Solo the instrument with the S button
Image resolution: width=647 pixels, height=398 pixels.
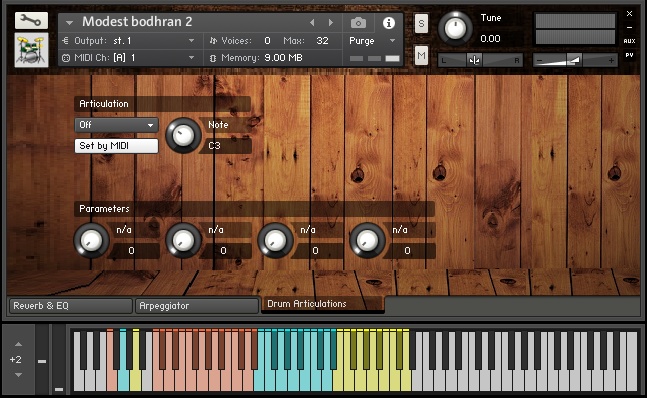coord(421,24)
